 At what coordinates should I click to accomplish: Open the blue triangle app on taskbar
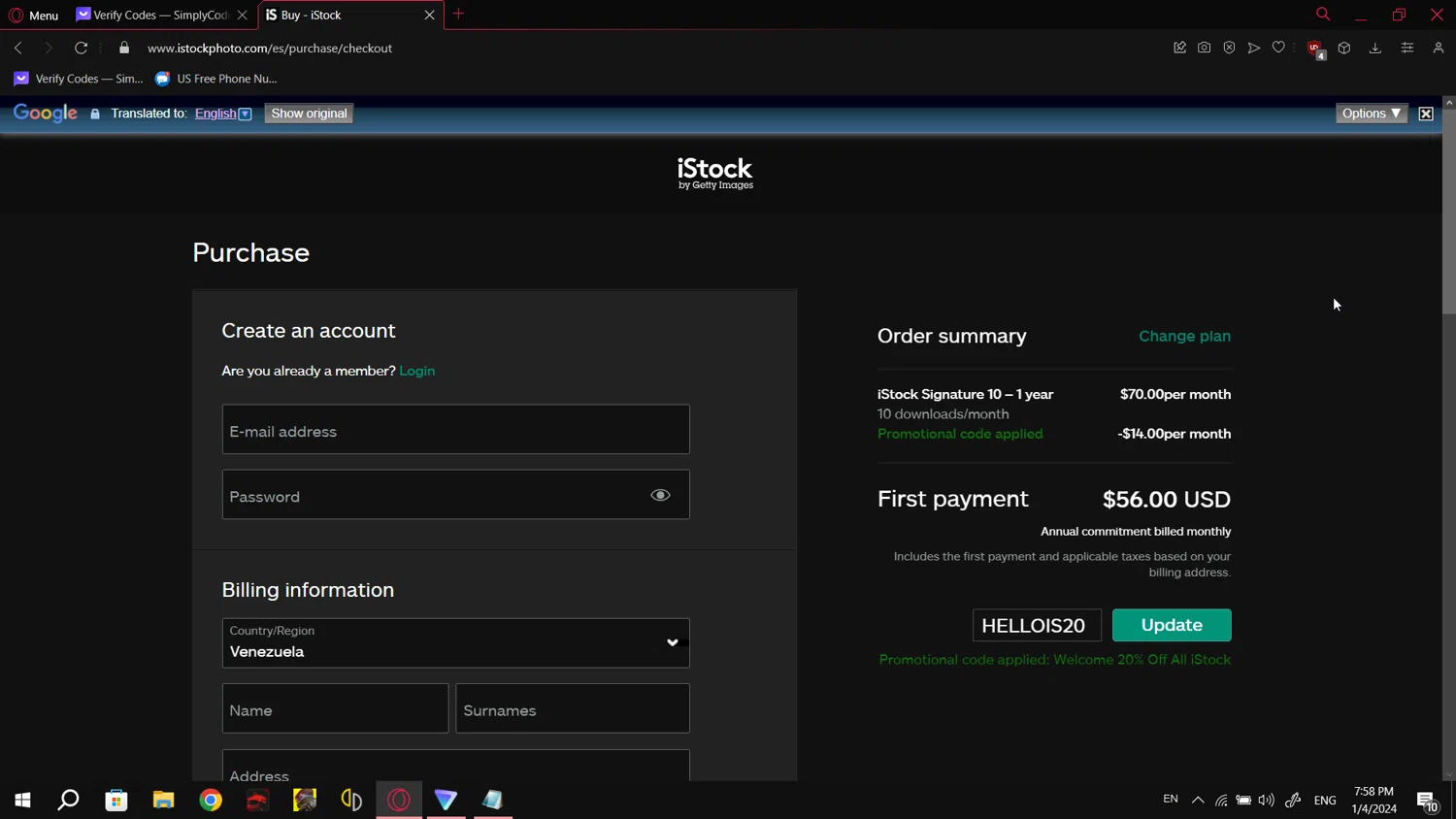(x=446, y=800)
